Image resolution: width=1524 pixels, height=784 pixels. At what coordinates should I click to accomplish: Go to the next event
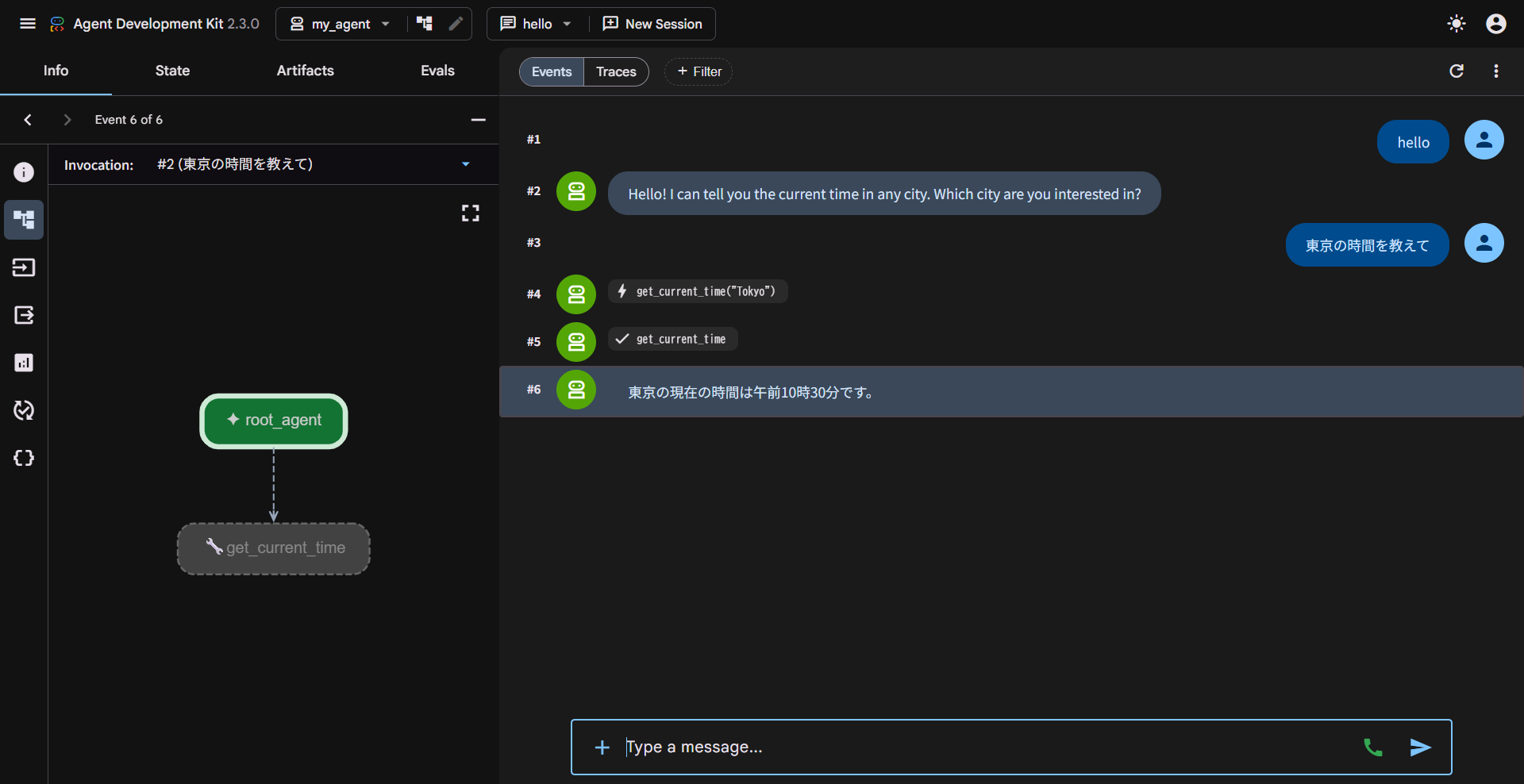coord(67,120)
